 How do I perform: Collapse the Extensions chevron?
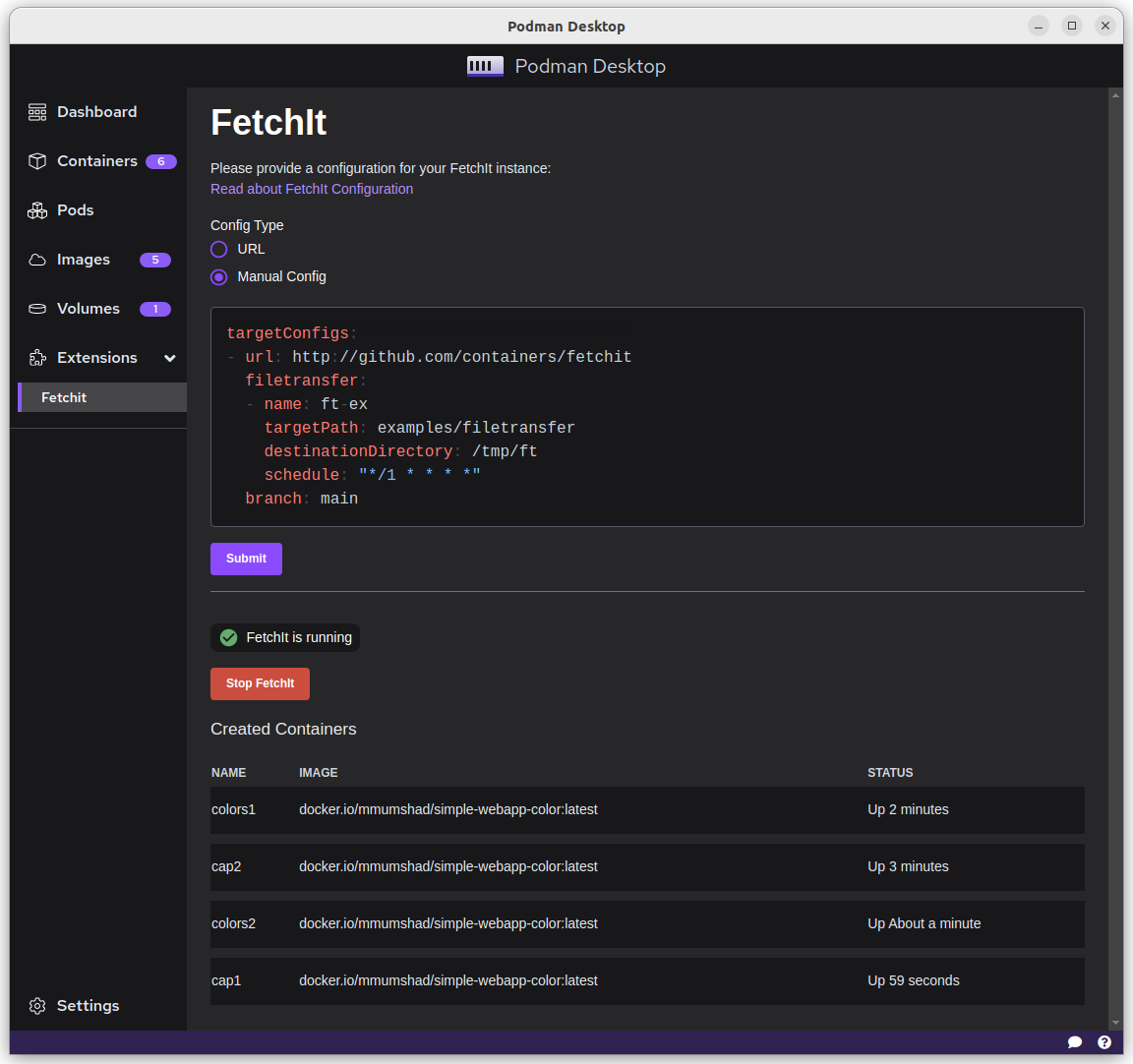tap(170, 358)
